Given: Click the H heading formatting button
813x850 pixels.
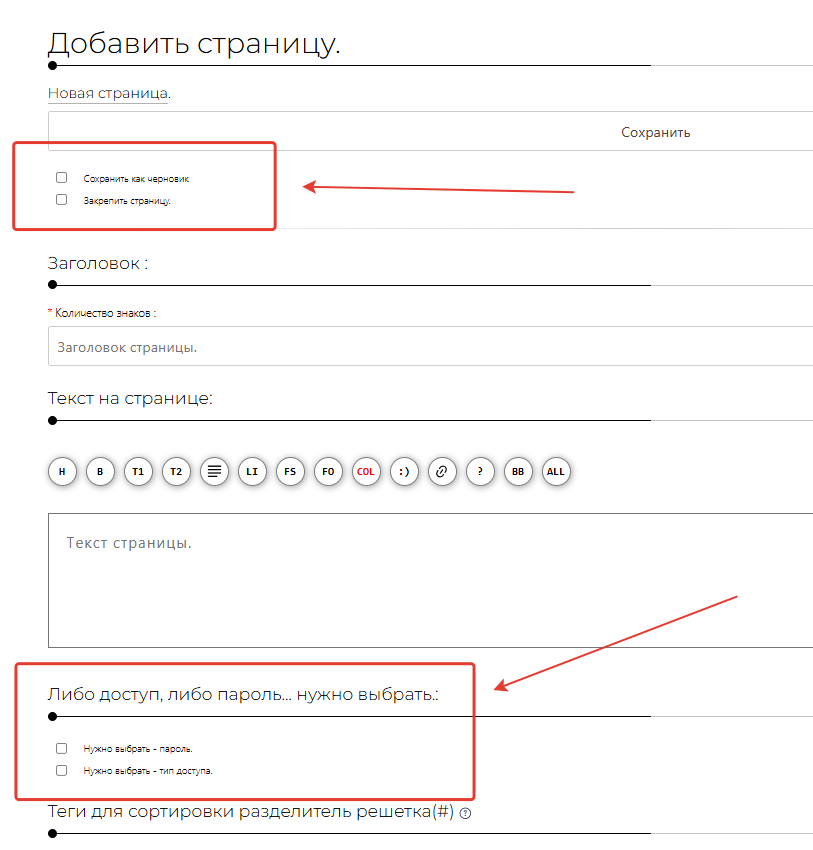Looking at the screenshot, I should click(x=62, y=471).
